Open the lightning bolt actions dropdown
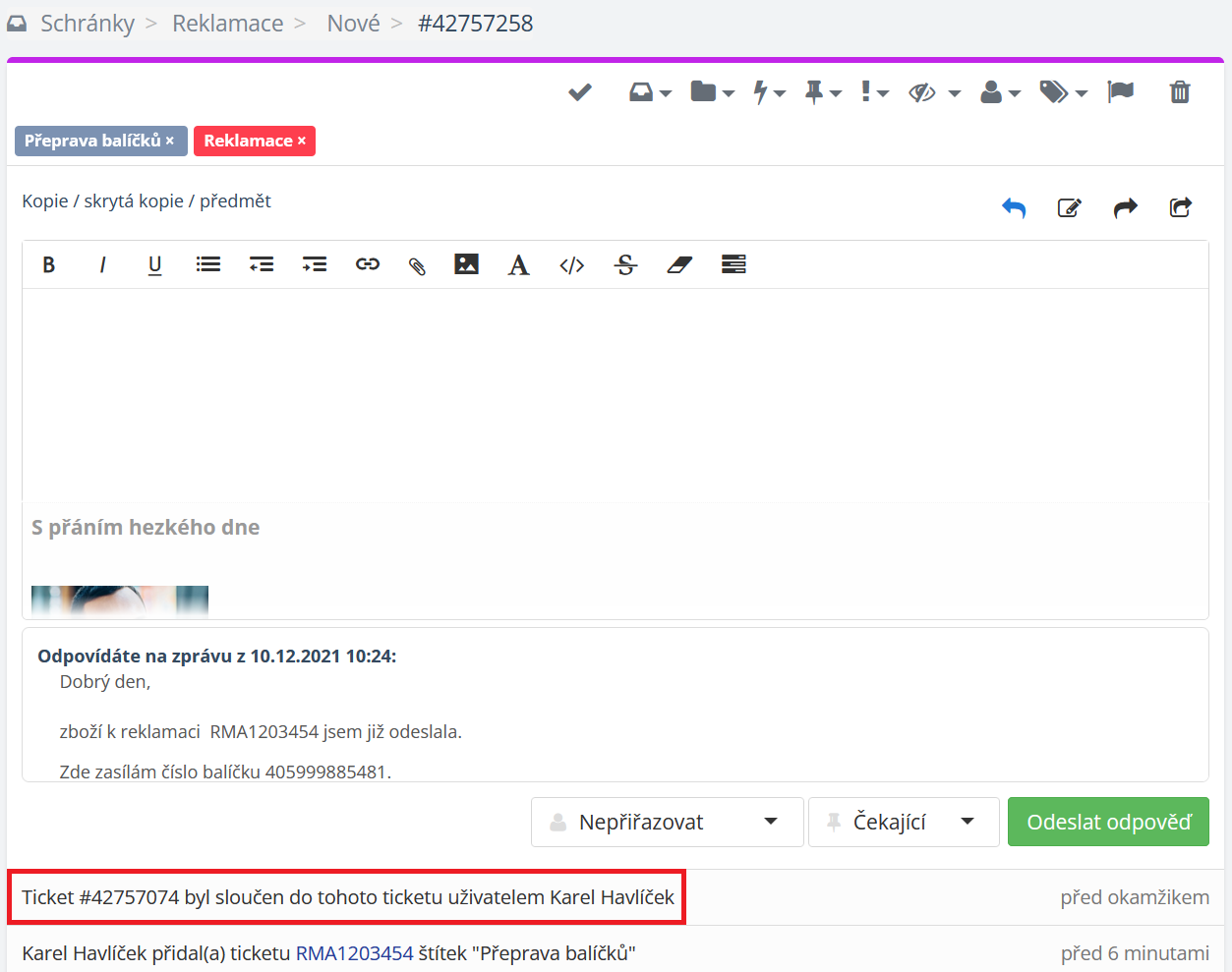The width and height of the screenshot is (1232, 972). tap(769, 92)
